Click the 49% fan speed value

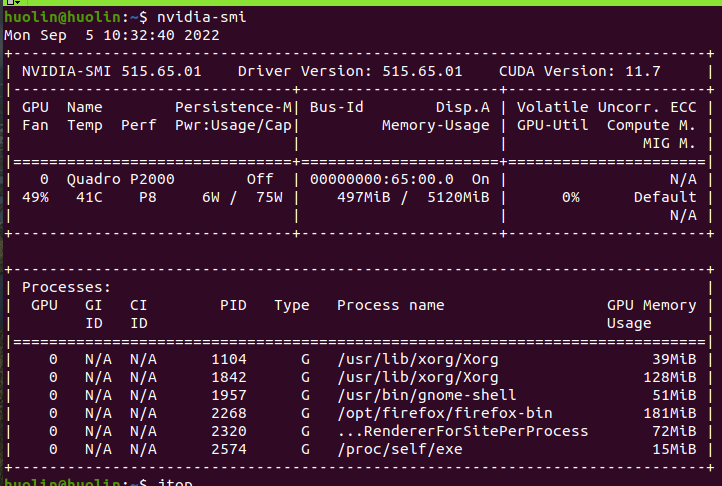pos(36,197)
